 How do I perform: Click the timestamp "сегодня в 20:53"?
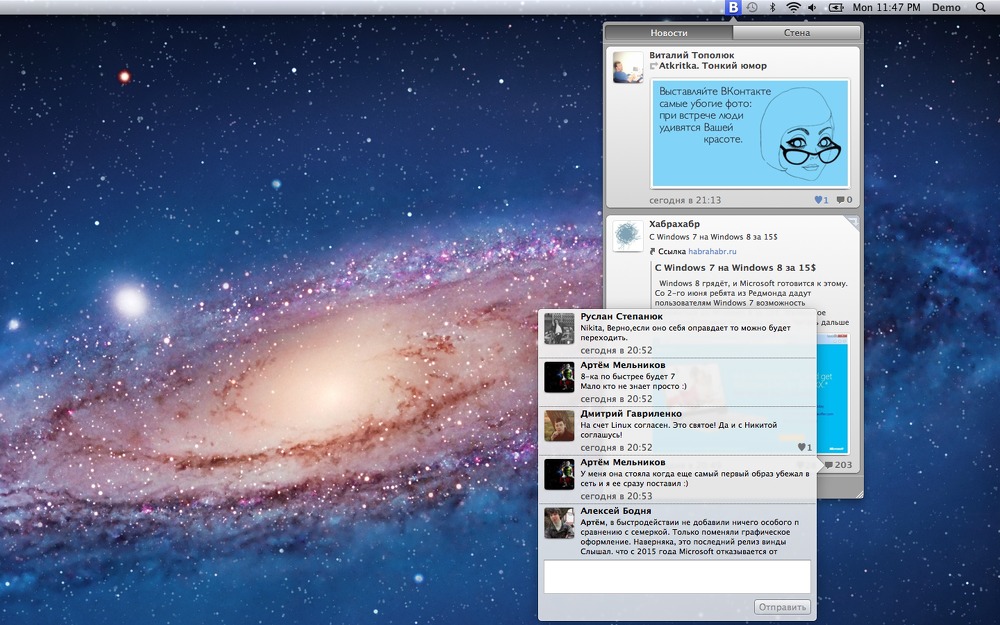pos(616,496)
